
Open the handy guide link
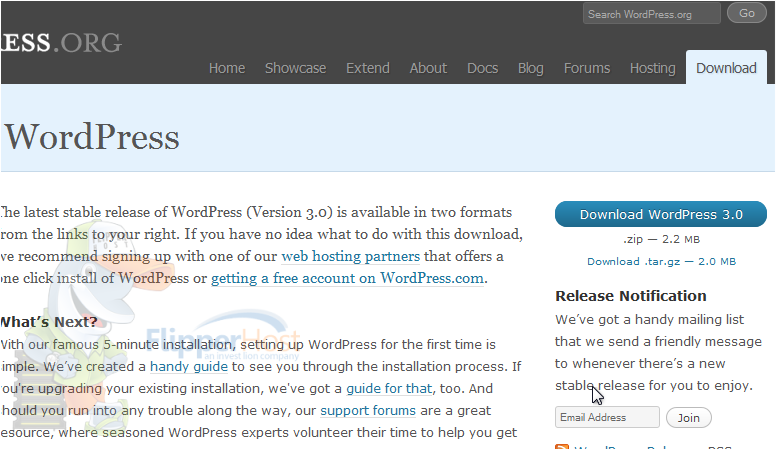pyautogui.click(x=189, y=366)
